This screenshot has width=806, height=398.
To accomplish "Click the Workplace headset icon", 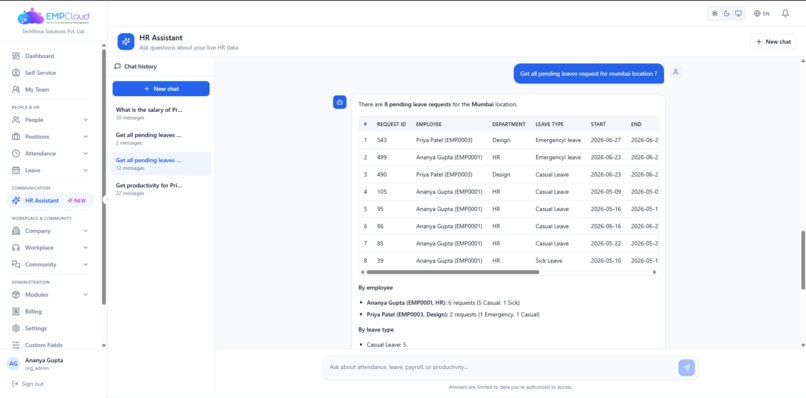I will pos(16,248).
